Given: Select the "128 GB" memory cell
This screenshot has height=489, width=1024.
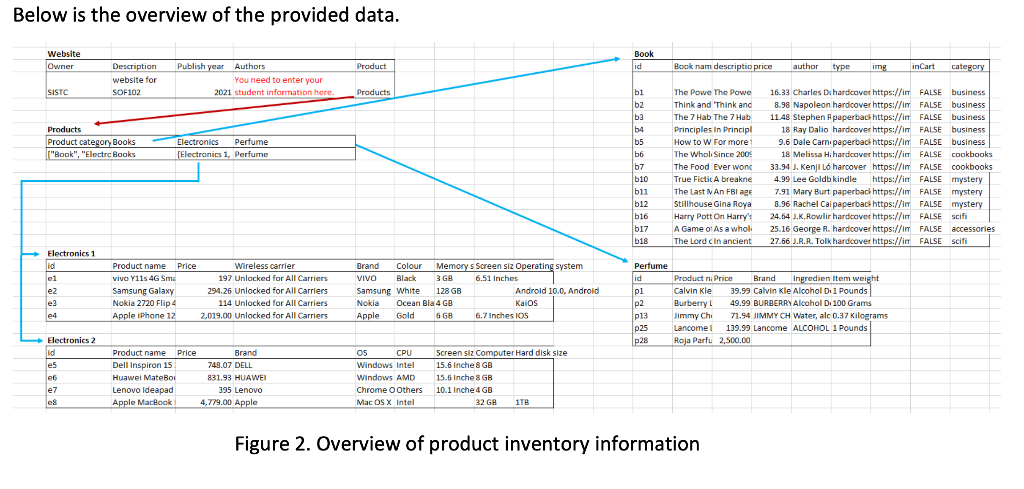Looking at the screenshot, I should pyautogui.click(x=449, y=291).
